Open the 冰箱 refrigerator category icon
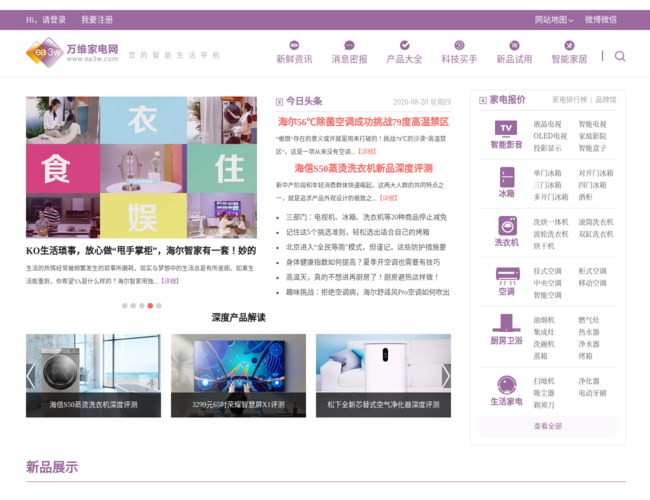The width and height of the screenshot is (650, 500). (507, 177)
